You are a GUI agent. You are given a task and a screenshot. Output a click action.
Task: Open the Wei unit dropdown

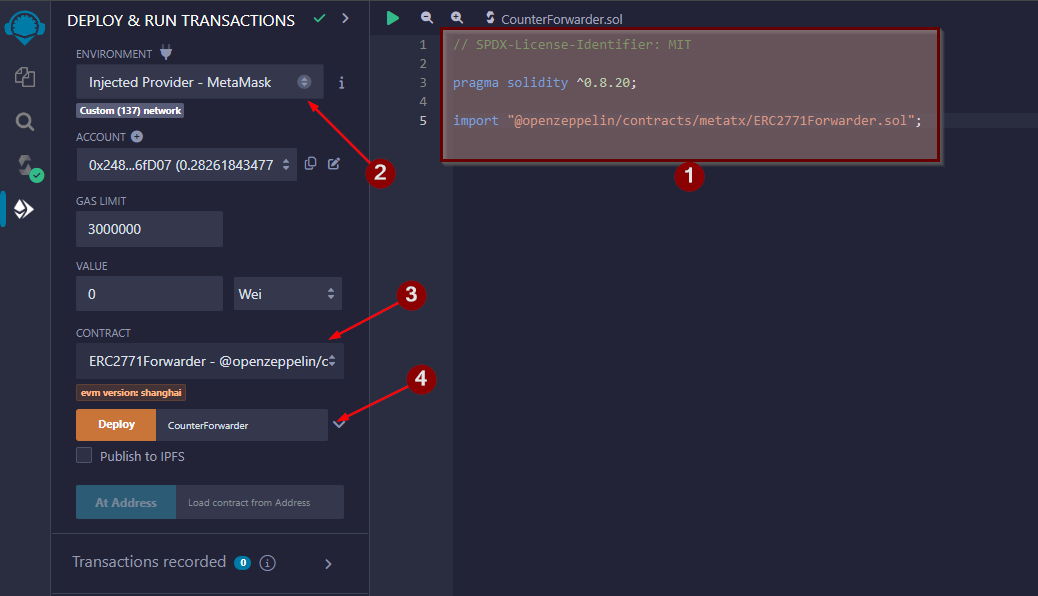tap(287, 294)
